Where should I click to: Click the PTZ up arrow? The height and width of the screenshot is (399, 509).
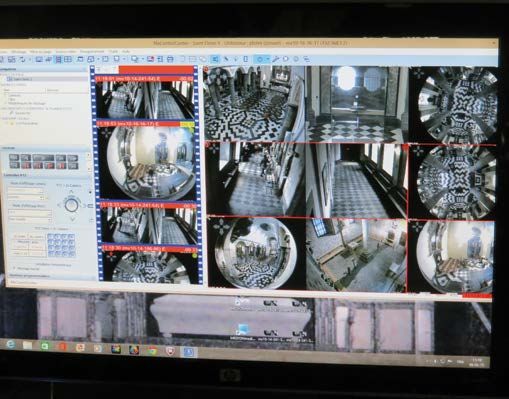pyautogui.click(x=71, y=192)
